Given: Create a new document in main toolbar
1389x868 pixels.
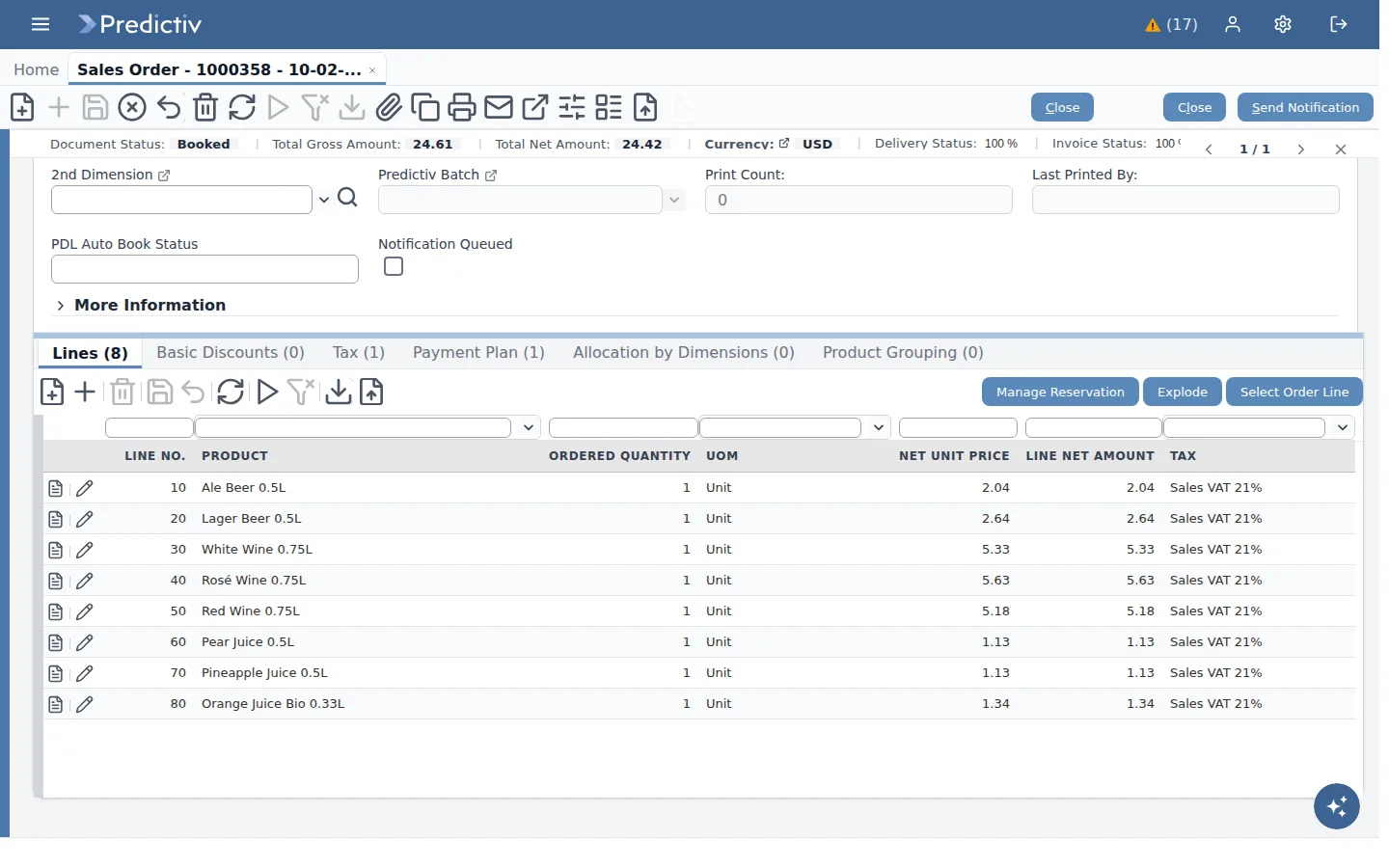Looking at the screenshot, I should pyautogui.click(x=22, y=107).
